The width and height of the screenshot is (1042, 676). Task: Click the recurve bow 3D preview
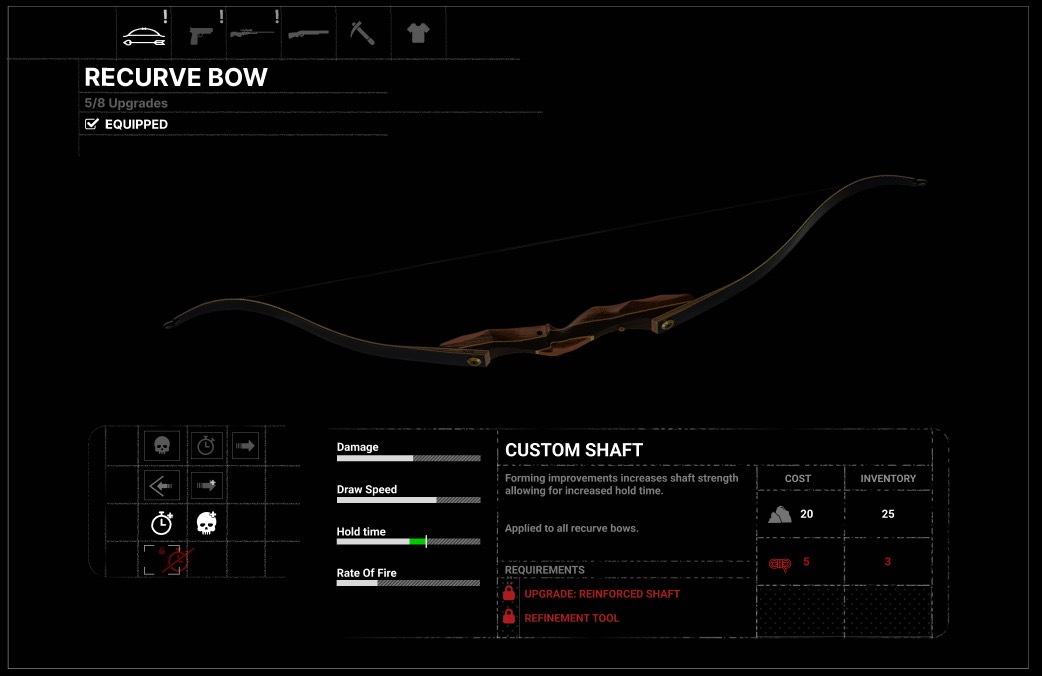point(545,273)
